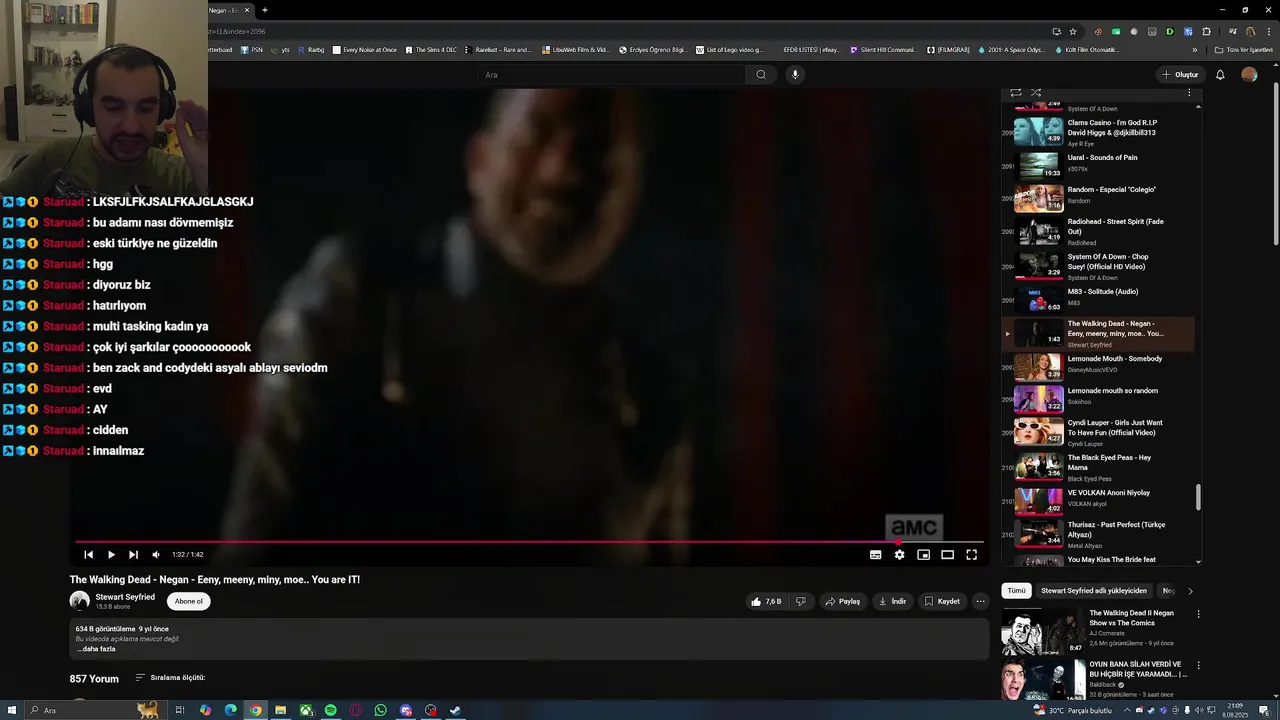Open more actions menu beside Kaydet
Screen dimensions: 1280x720
tap(980, 601)
